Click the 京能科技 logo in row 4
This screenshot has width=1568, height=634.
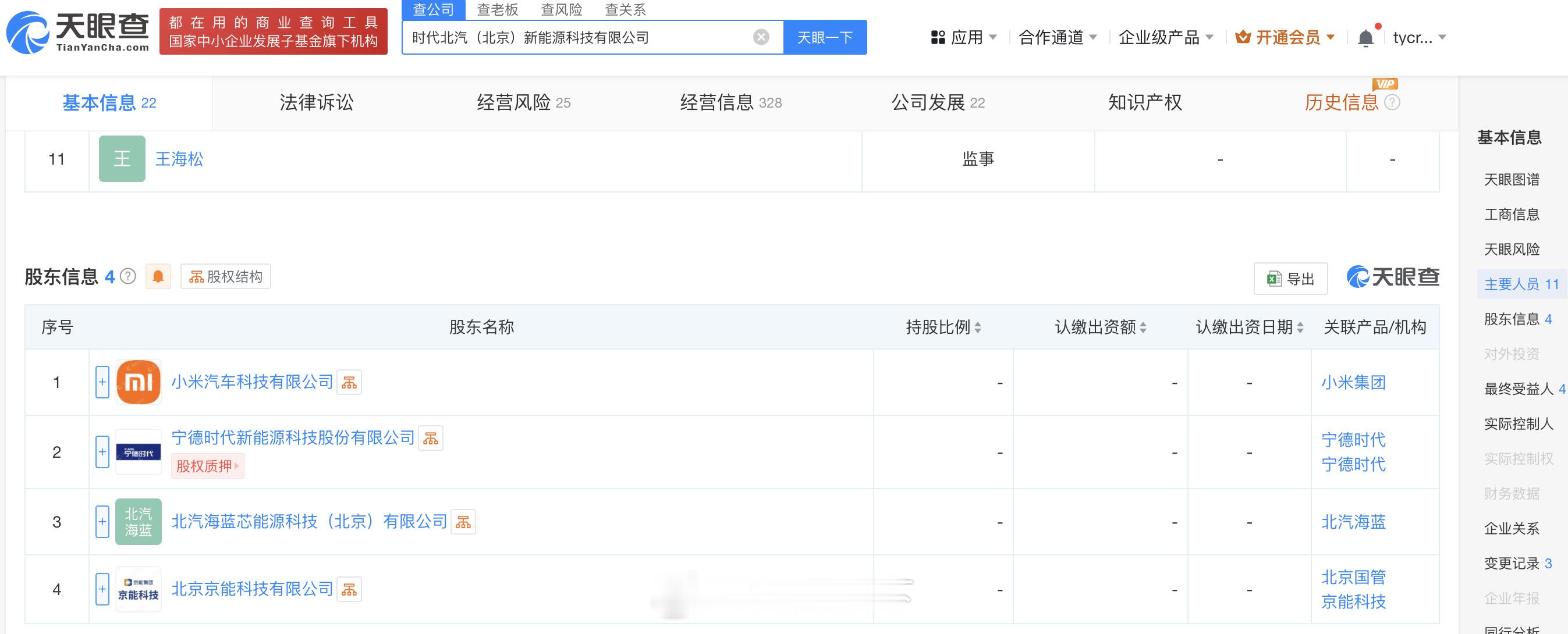tap(138, 589)
